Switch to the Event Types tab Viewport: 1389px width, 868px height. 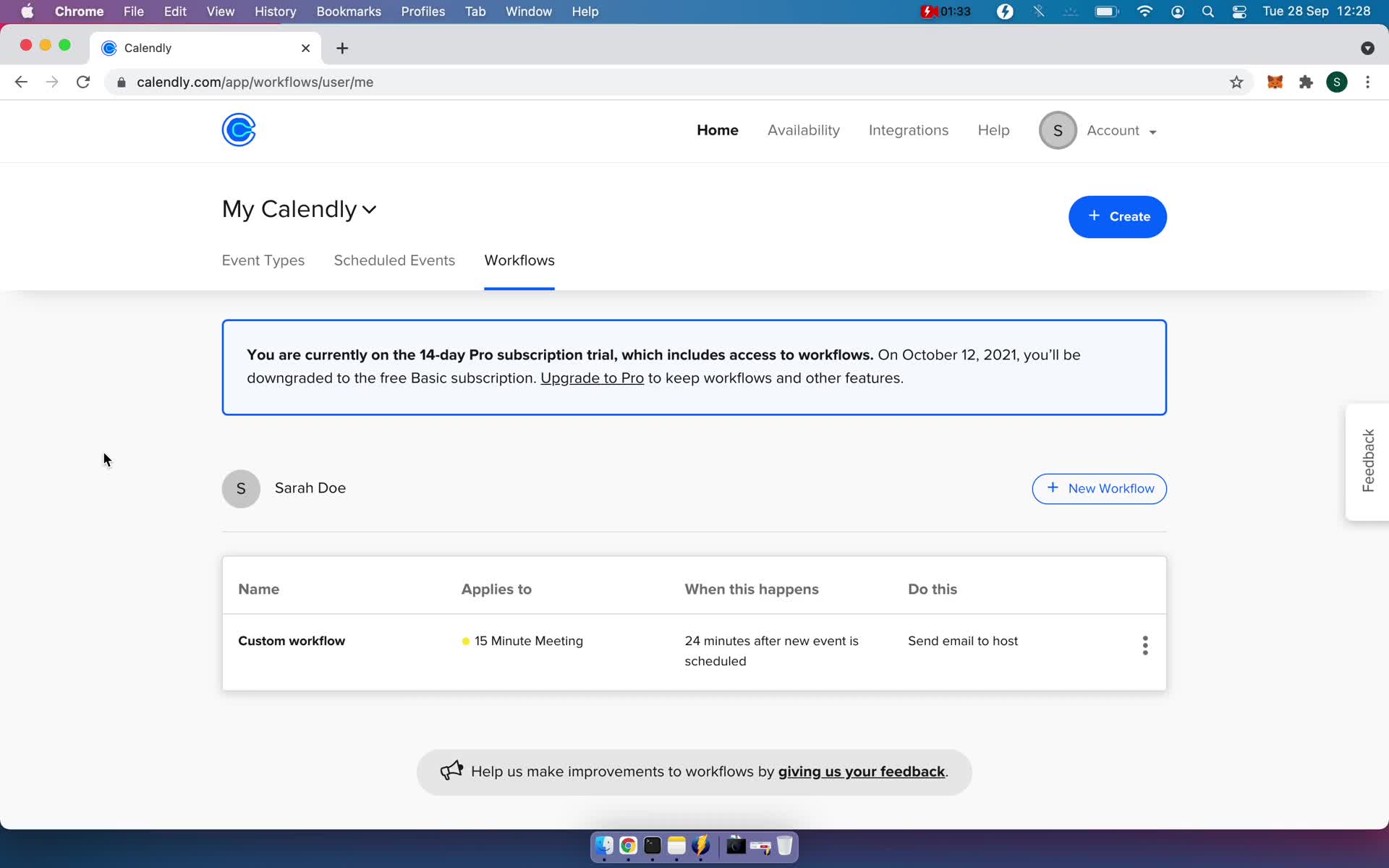(x=263, y=260)
